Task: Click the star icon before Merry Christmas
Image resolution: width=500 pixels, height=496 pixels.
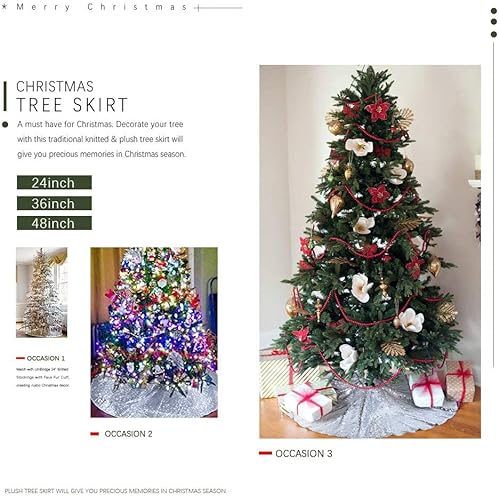Action: coord(4,7)
